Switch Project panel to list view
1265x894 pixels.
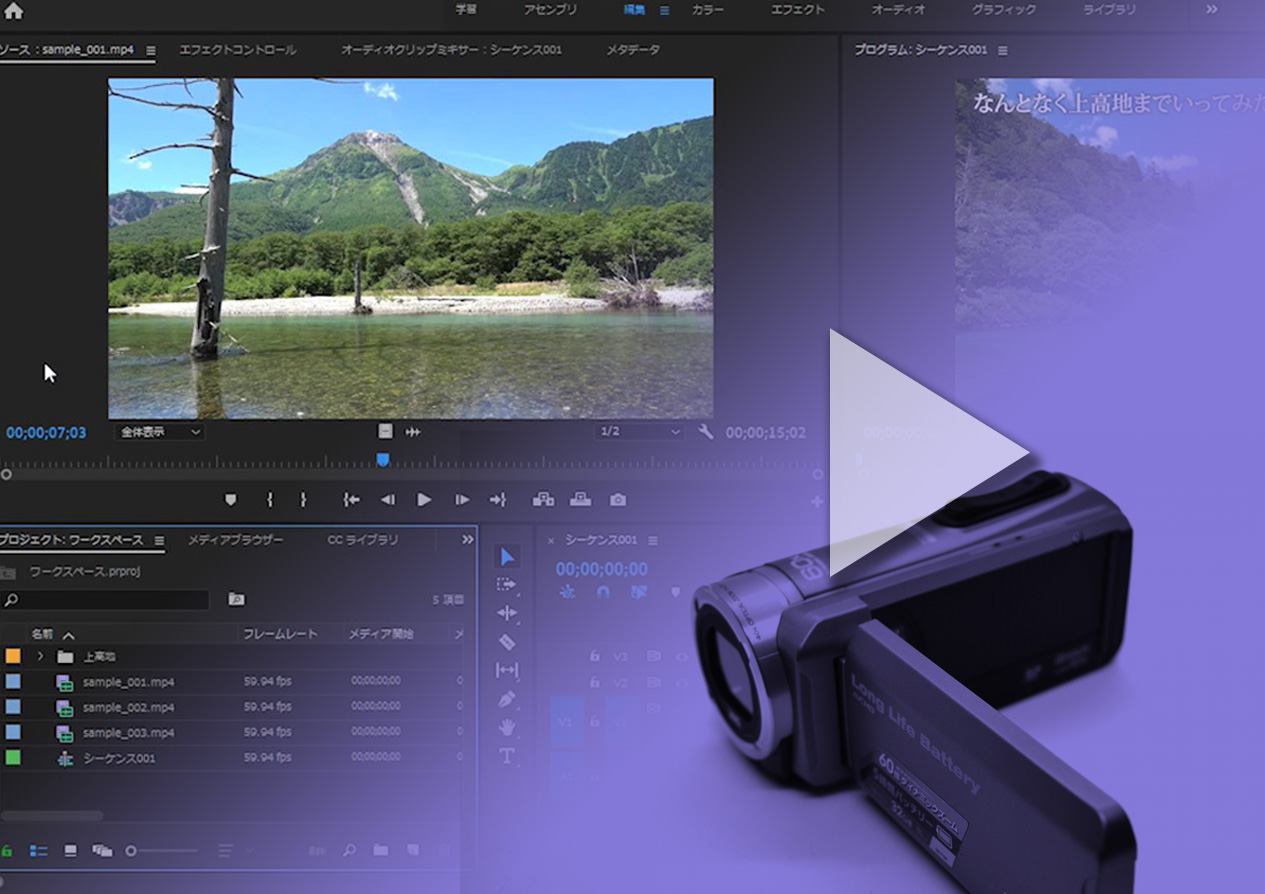38,851
